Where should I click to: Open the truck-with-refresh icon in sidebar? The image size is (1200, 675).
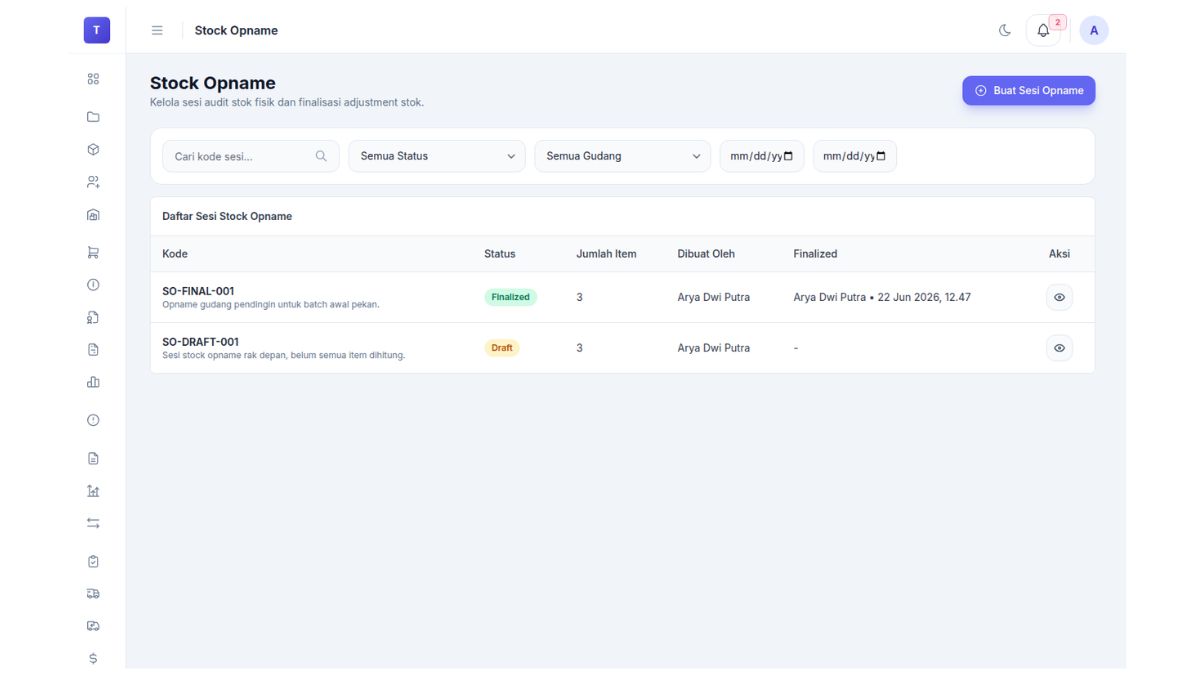click(93, 626)
